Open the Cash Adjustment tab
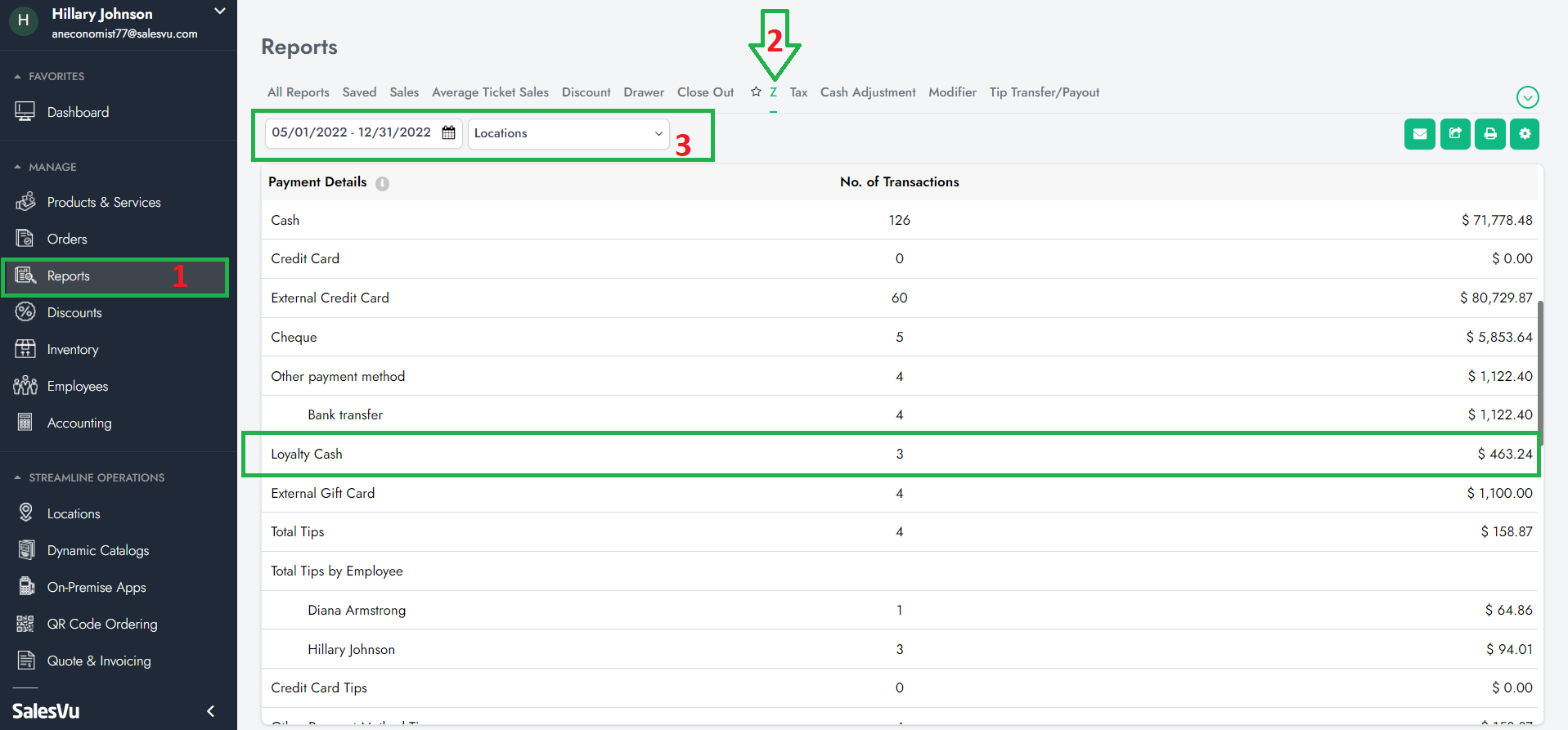Image resolution: width=1568 pixels, height=730 pixels. (867, 92)
